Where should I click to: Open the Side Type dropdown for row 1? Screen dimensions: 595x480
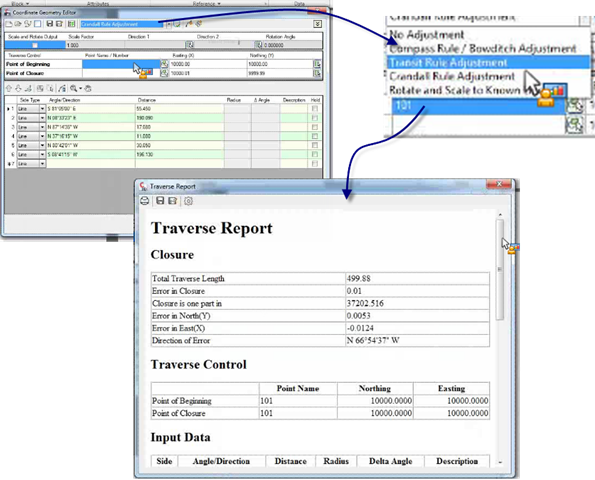click(x=42, y=109)
